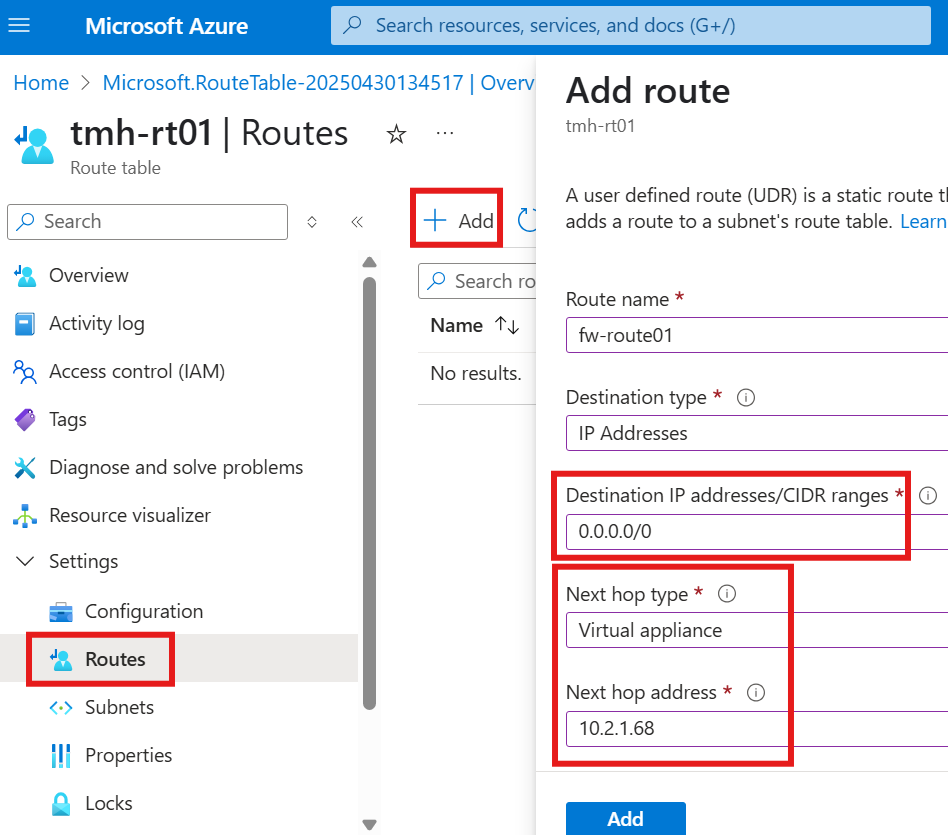Click the 'No results.' table text
The height and width of the screenshot is (835, 948).
click(476, 374)
